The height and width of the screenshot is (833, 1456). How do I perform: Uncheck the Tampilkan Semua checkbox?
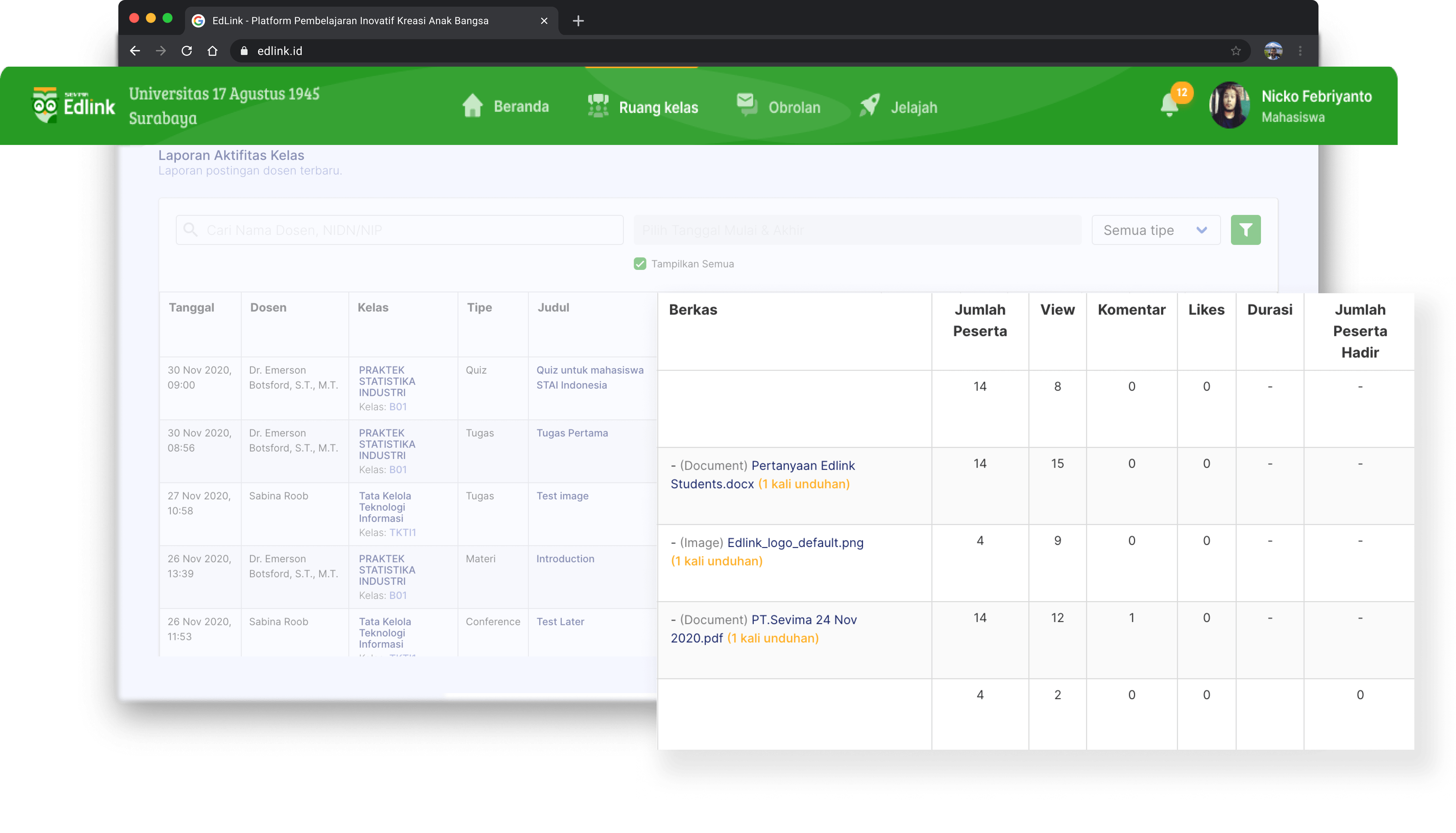tap(640, 264)
